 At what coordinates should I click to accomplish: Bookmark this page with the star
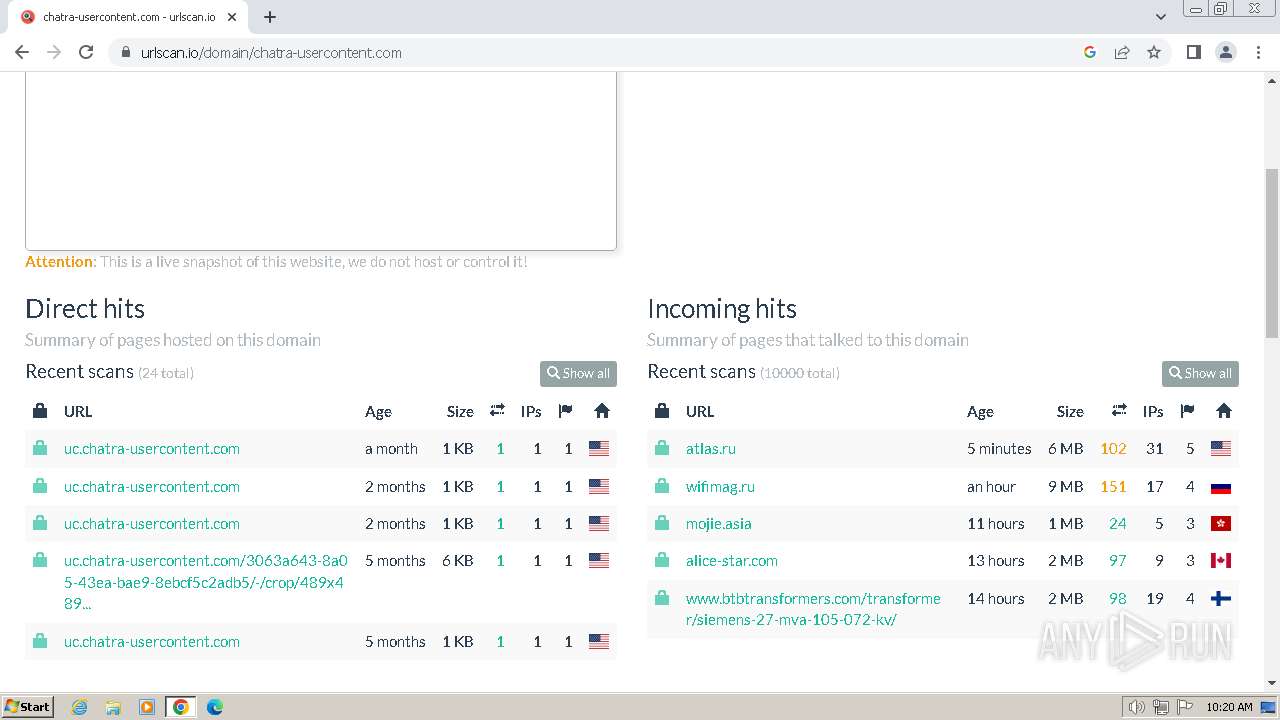(x=1154, y=52)
